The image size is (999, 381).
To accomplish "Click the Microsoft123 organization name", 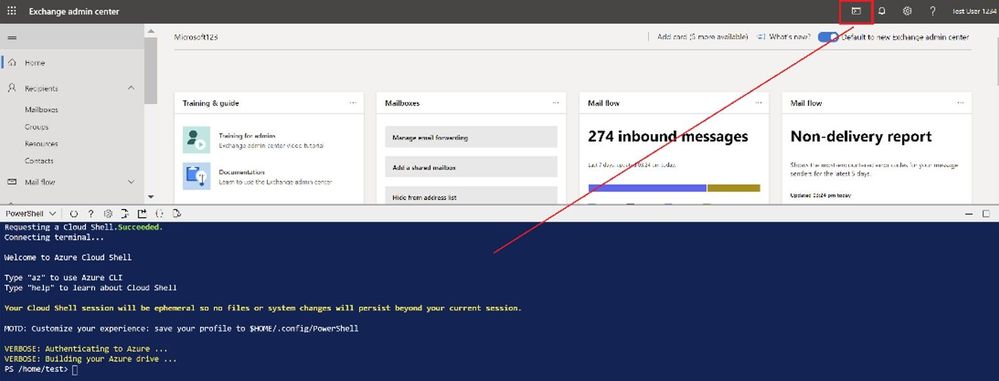I will tap(196, 37).
